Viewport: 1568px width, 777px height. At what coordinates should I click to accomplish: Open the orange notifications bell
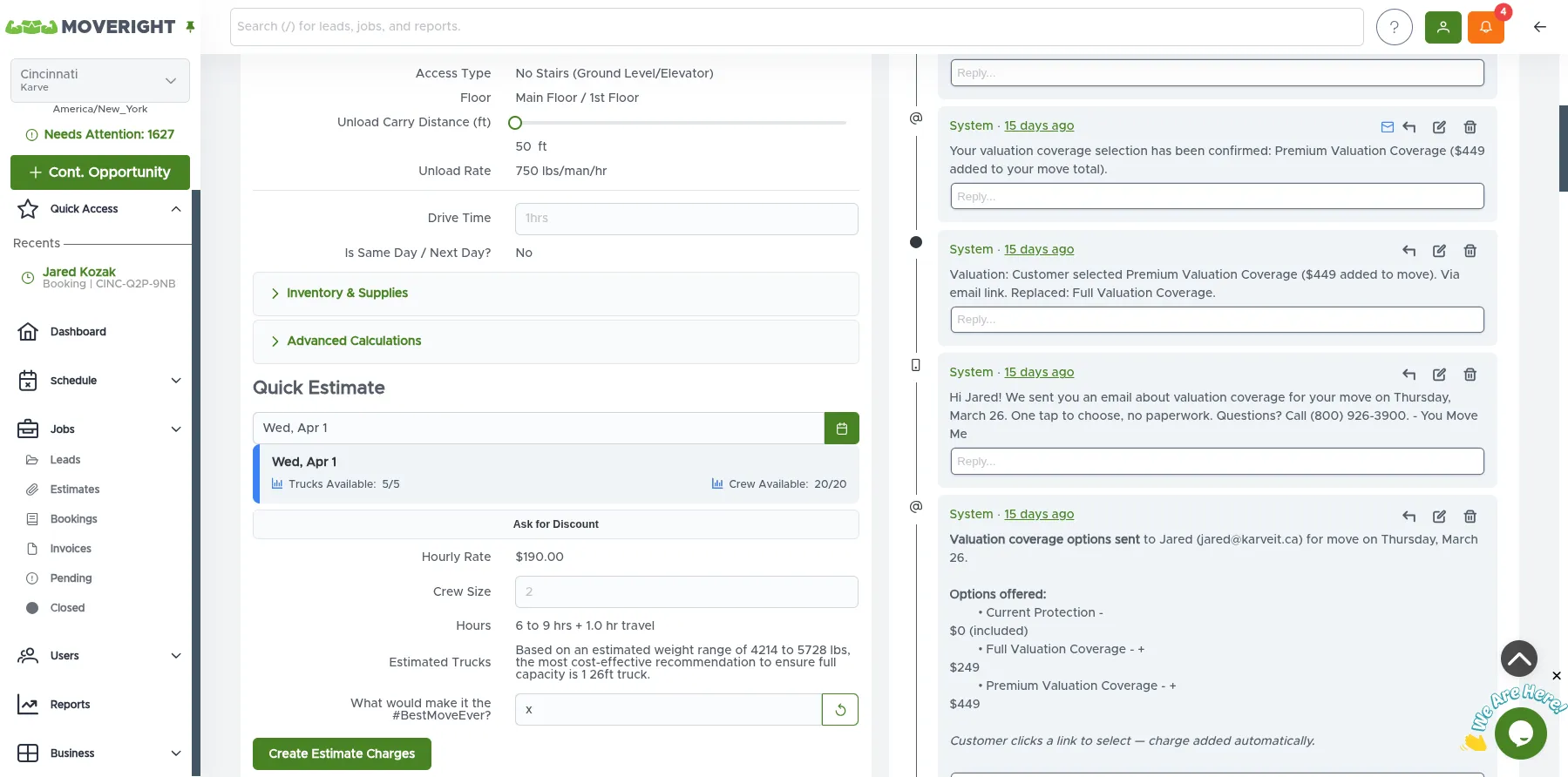pos(1486,27)
